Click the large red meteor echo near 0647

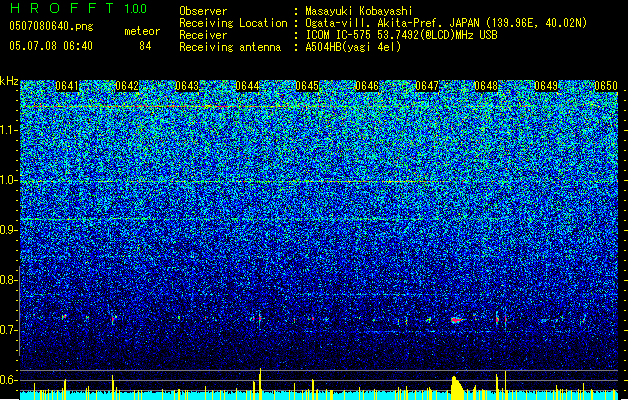coord(457,320)
